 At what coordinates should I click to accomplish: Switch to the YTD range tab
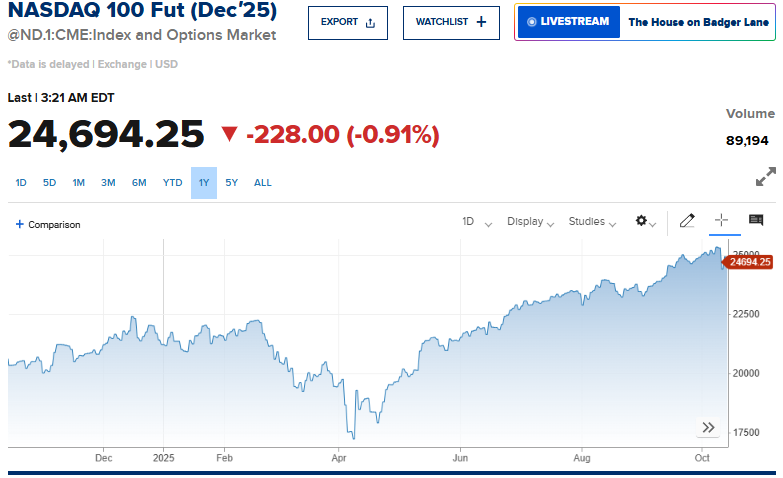pos(172,183)
